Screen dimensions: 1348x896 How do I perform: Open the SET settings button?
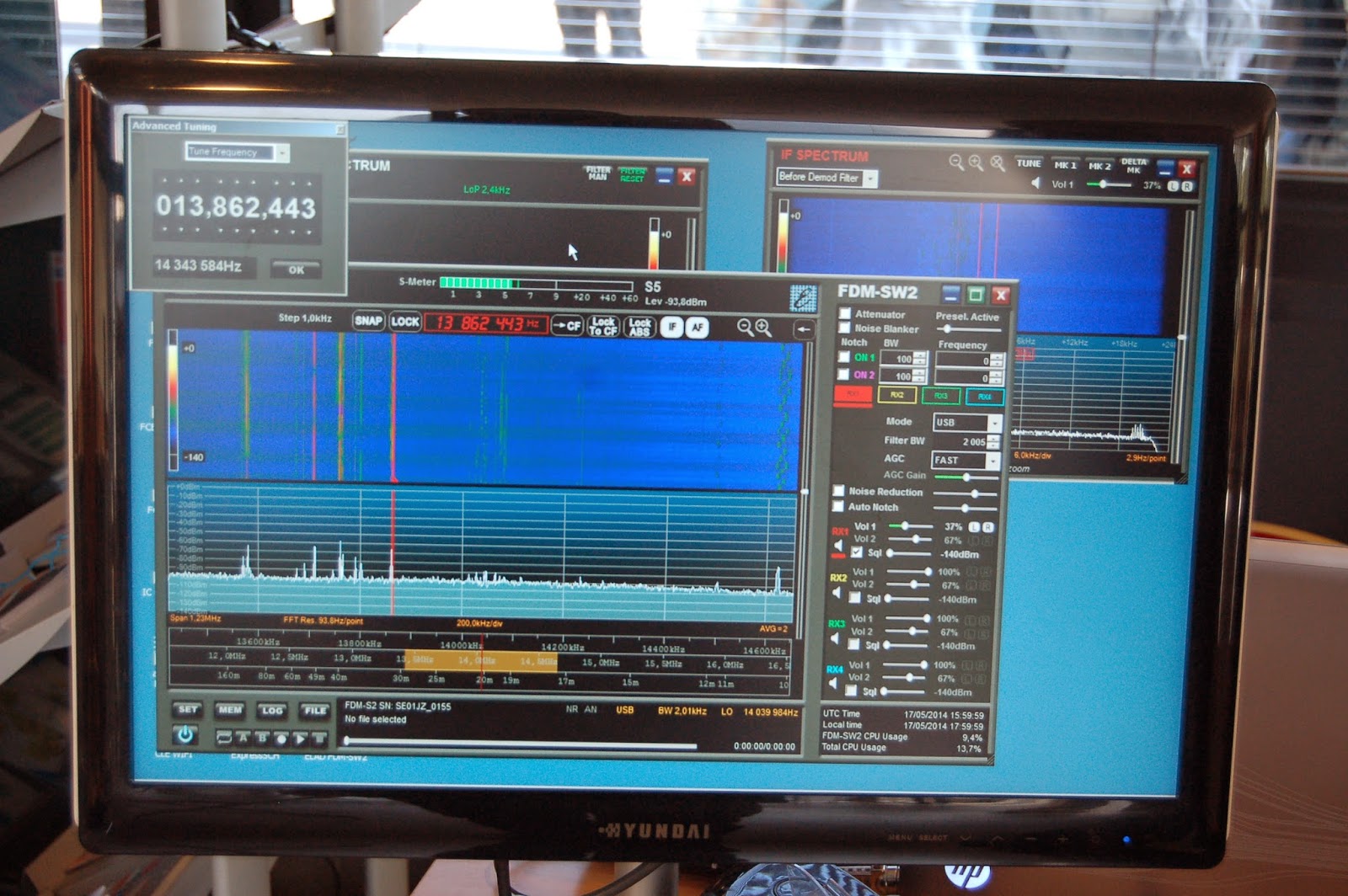pos(187,710)
